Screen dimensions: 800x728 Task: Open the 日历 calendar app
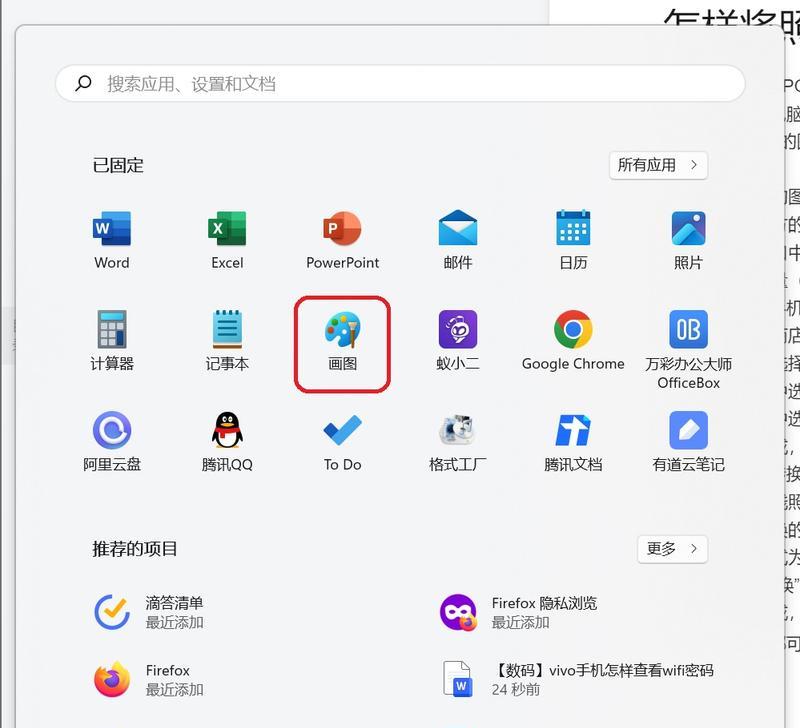(573, 240)
